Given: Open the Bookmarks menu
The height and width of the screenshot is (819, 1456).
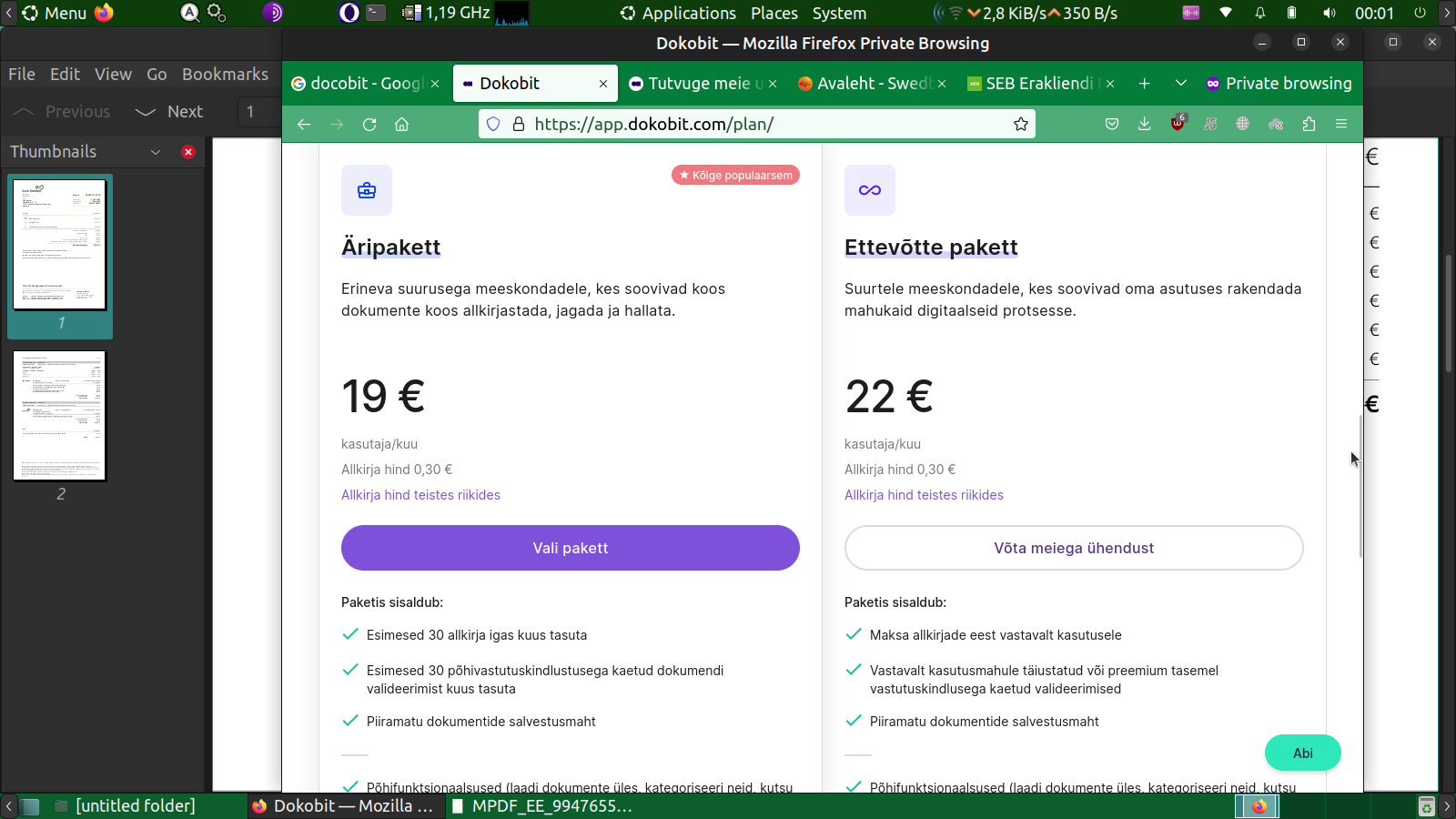Looking at the screenshot, I should click(x=225, y=74).
